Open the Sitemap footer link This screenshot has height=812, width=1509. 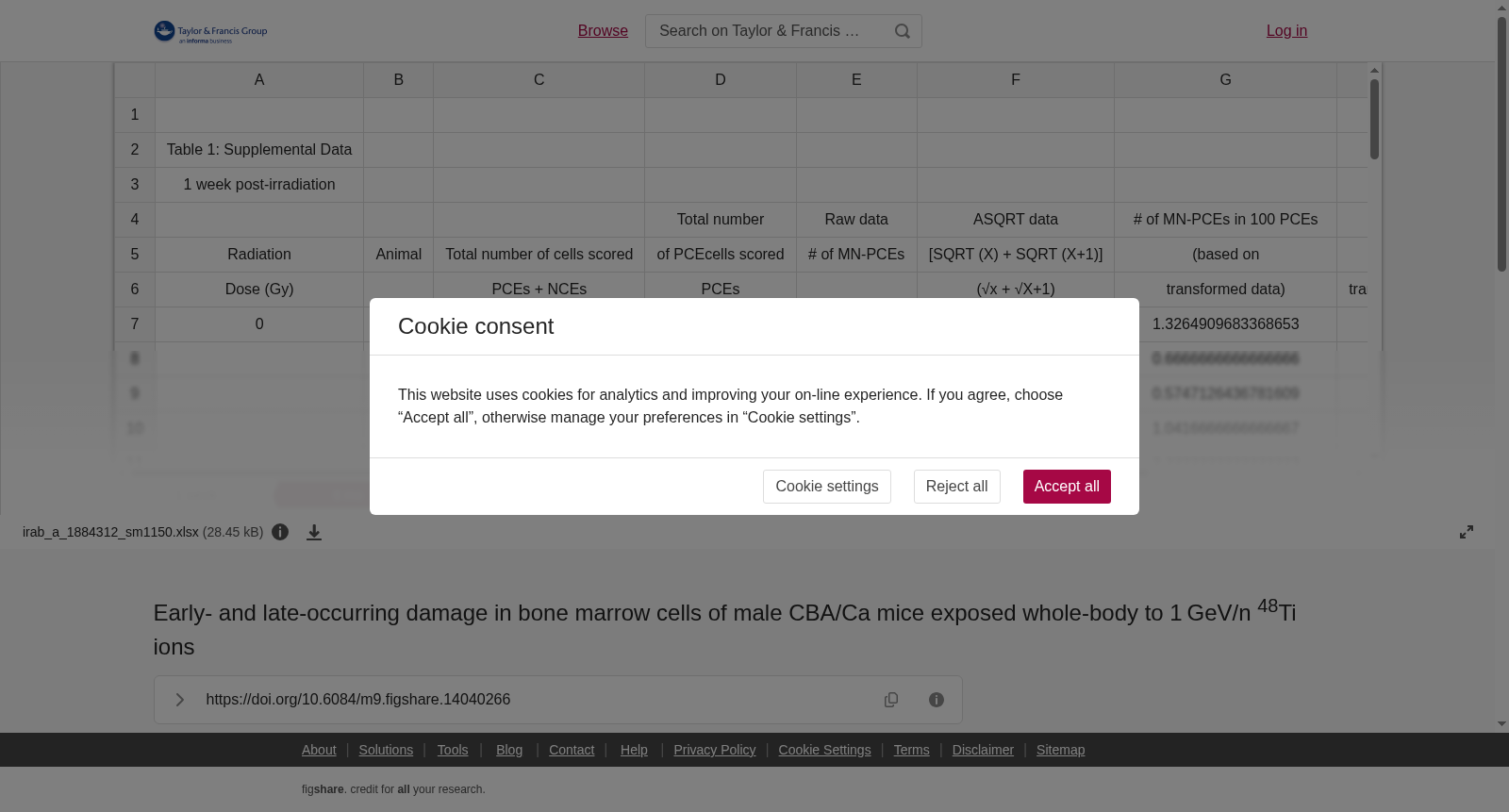point(1060,750)
